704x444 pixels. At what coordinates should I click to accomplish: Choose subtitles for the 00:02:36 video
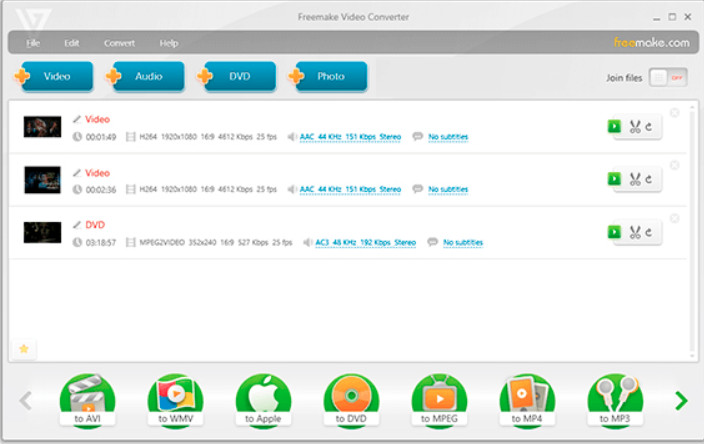pos(448,189)
